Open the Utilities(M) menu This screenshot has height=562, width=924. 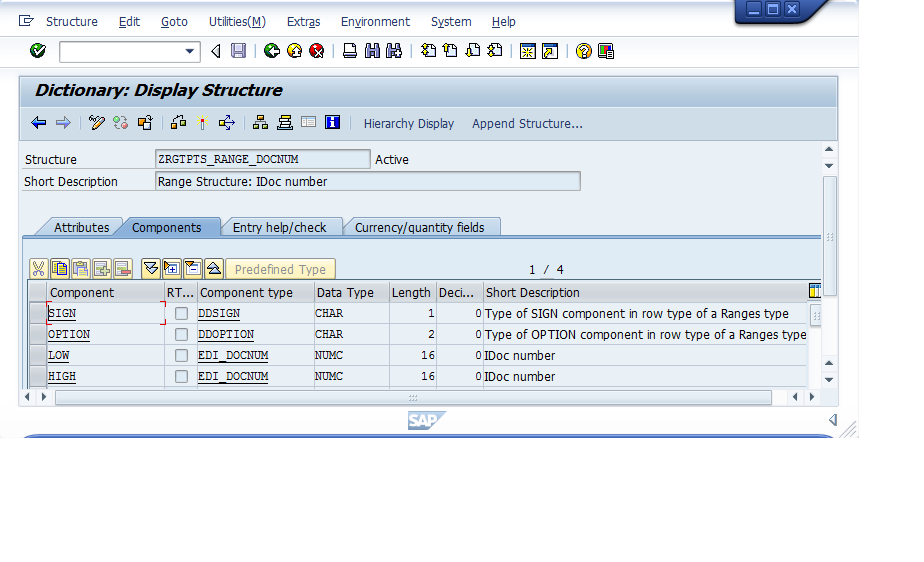(x=237, y=21)
